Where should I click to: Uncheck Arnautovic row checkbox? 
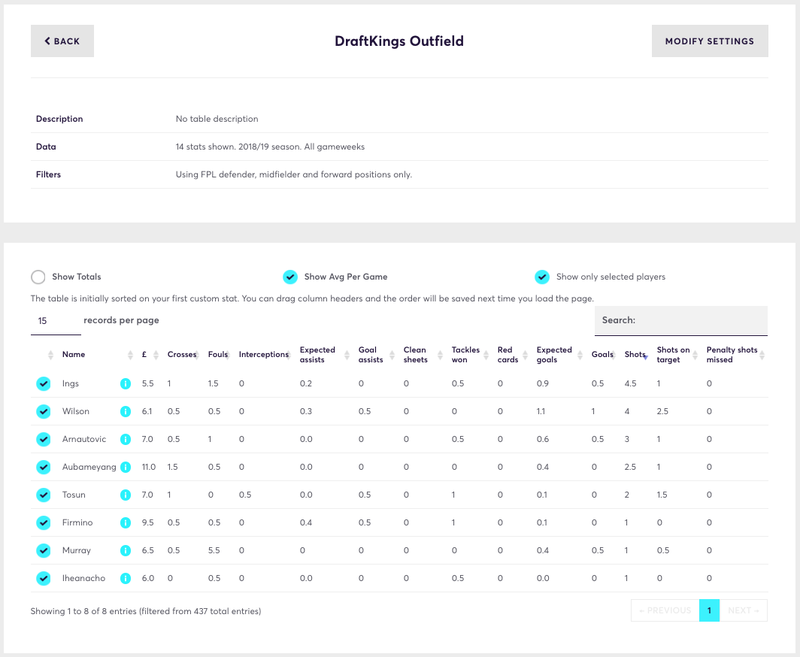43,439
